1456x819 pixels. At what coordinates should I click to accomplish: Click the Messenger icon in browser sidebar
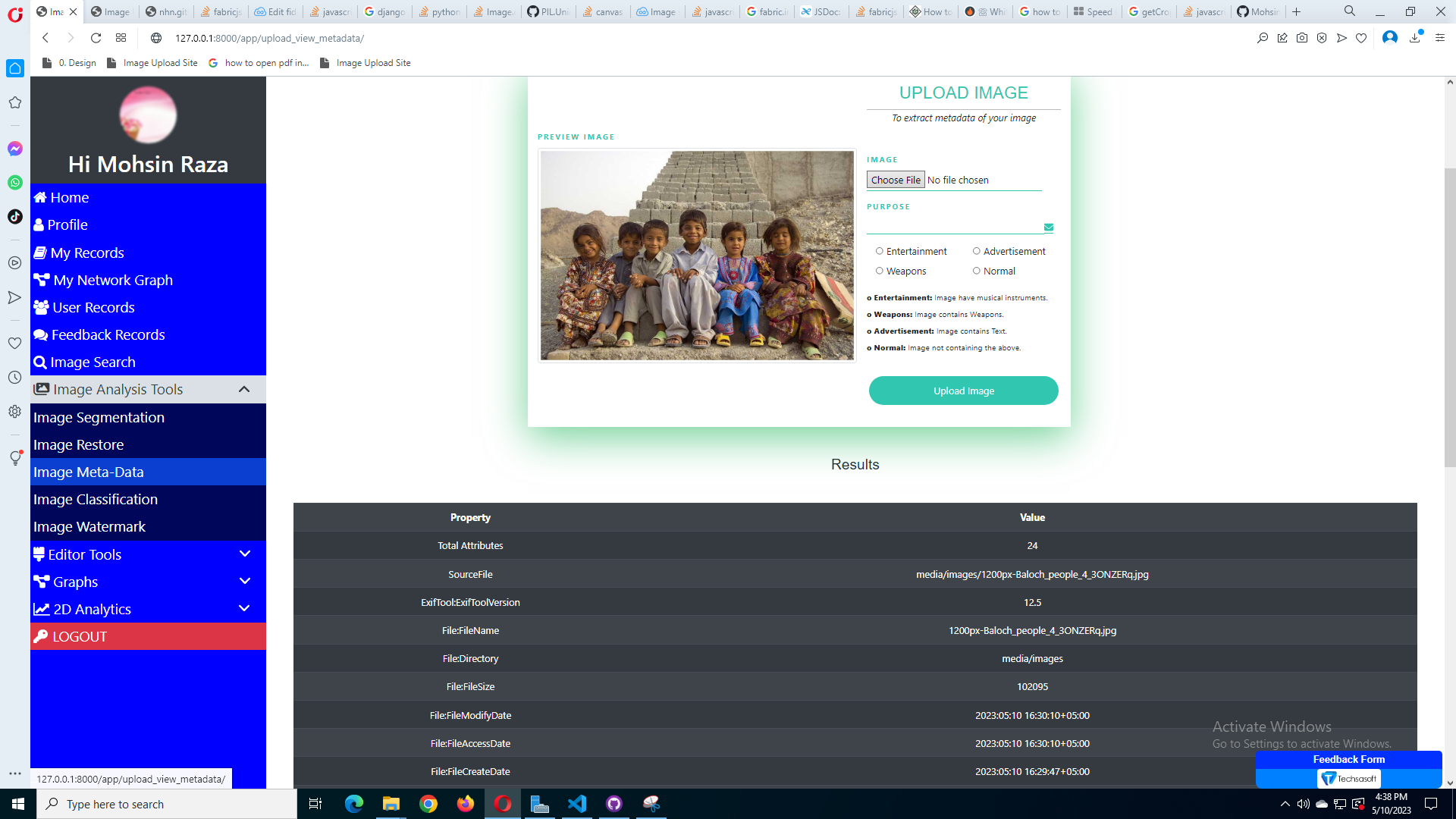(14, 149)
